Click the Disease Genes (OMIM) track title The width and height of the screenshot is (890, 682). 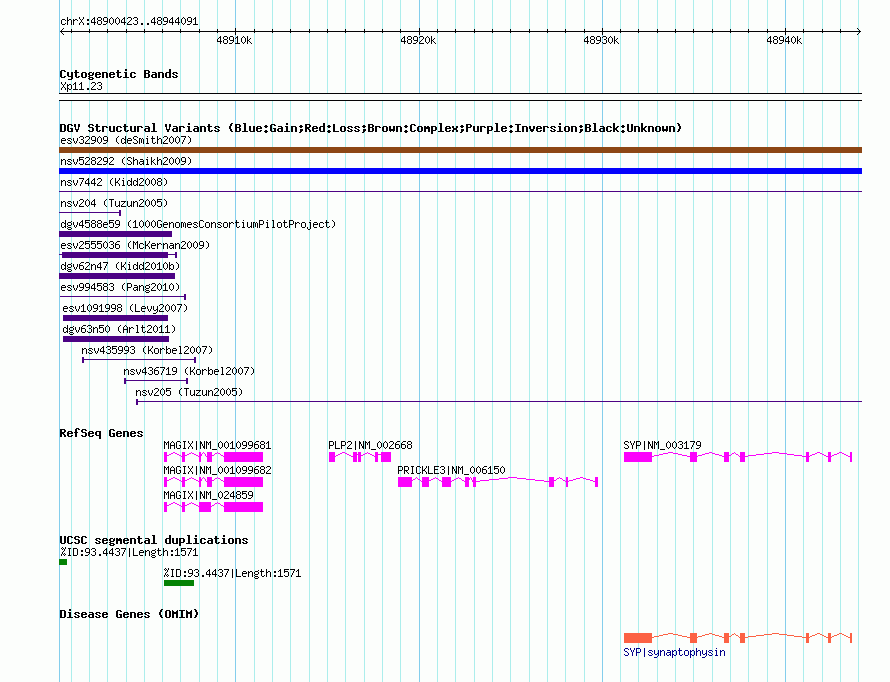tap(129, 614)
